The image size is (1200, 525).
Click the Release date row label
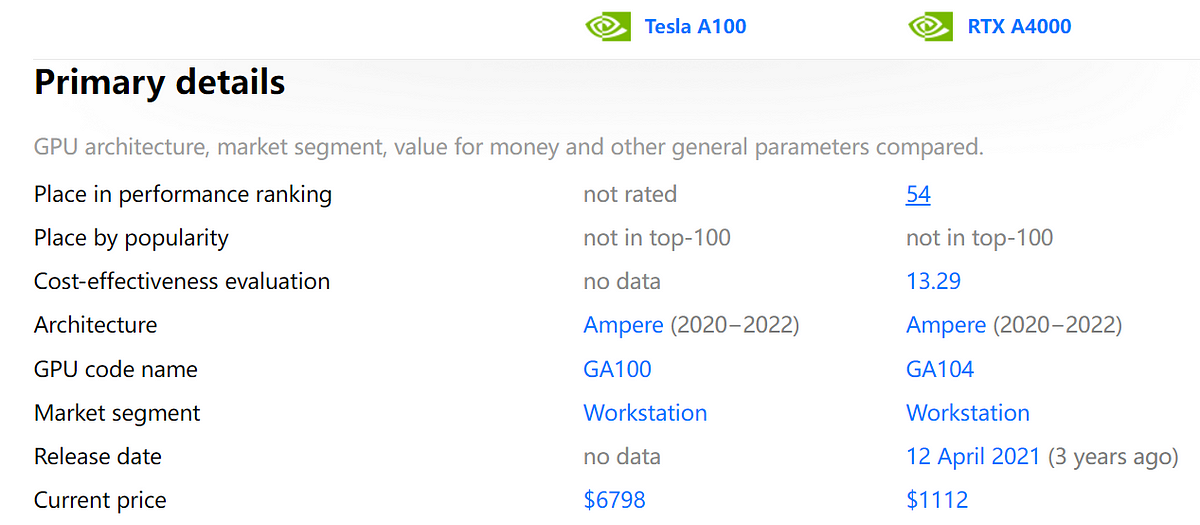click(x=98, y=457)
